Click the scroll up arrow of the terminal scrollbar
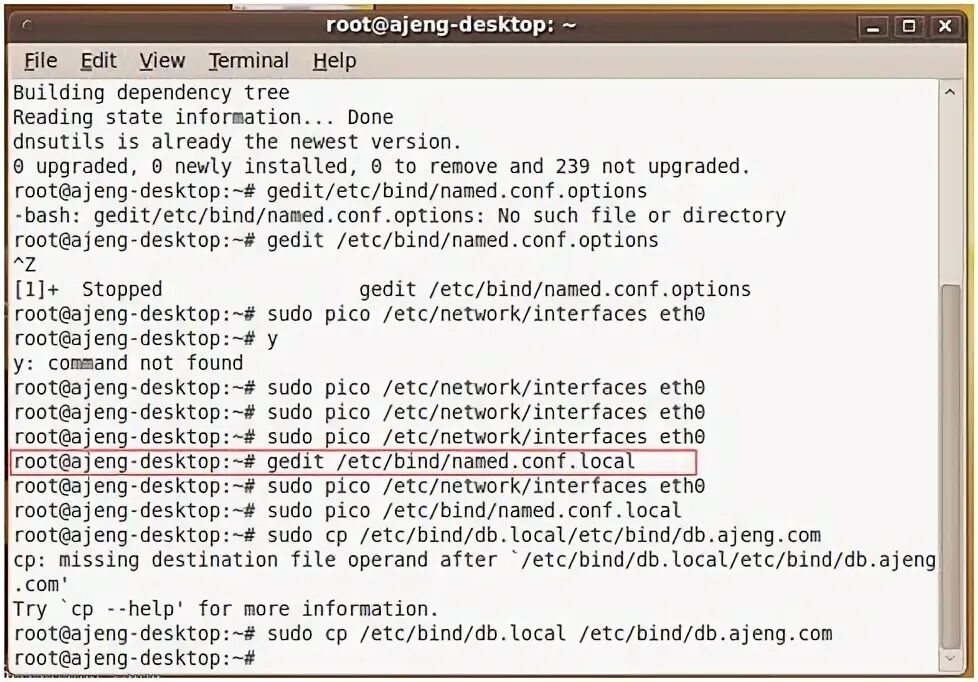The width and height of the screenshot is (978, 682). pos(950,92)
